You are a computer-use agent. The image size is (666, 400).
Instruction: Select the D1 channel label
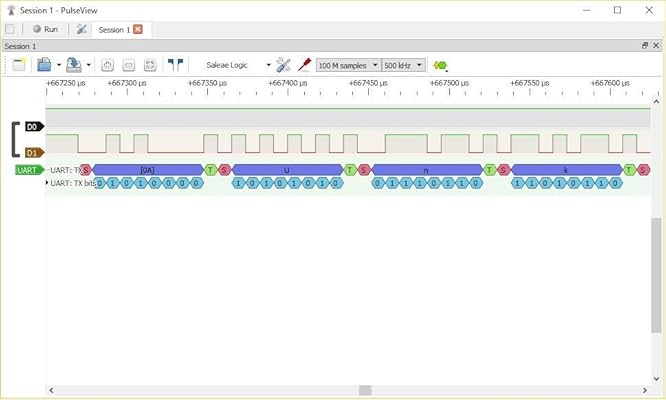coord(32,152)
